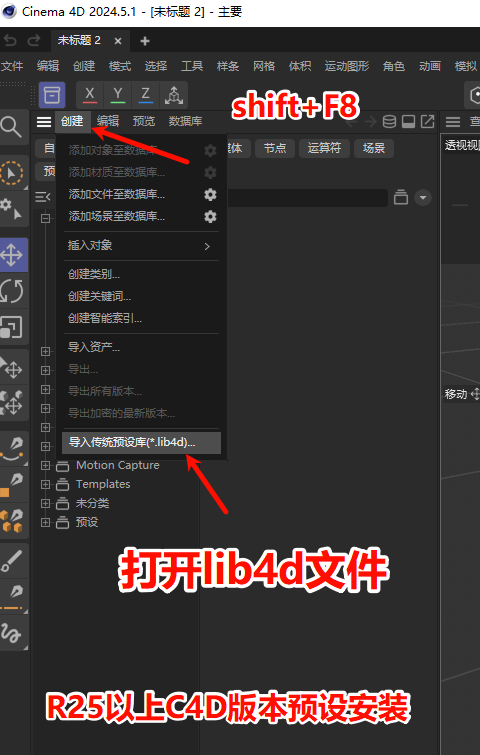The width and height of the screenshot is (480, 755).
Task: Open the Asset Browser box icon in toolbar
Action: coord(52,95)
